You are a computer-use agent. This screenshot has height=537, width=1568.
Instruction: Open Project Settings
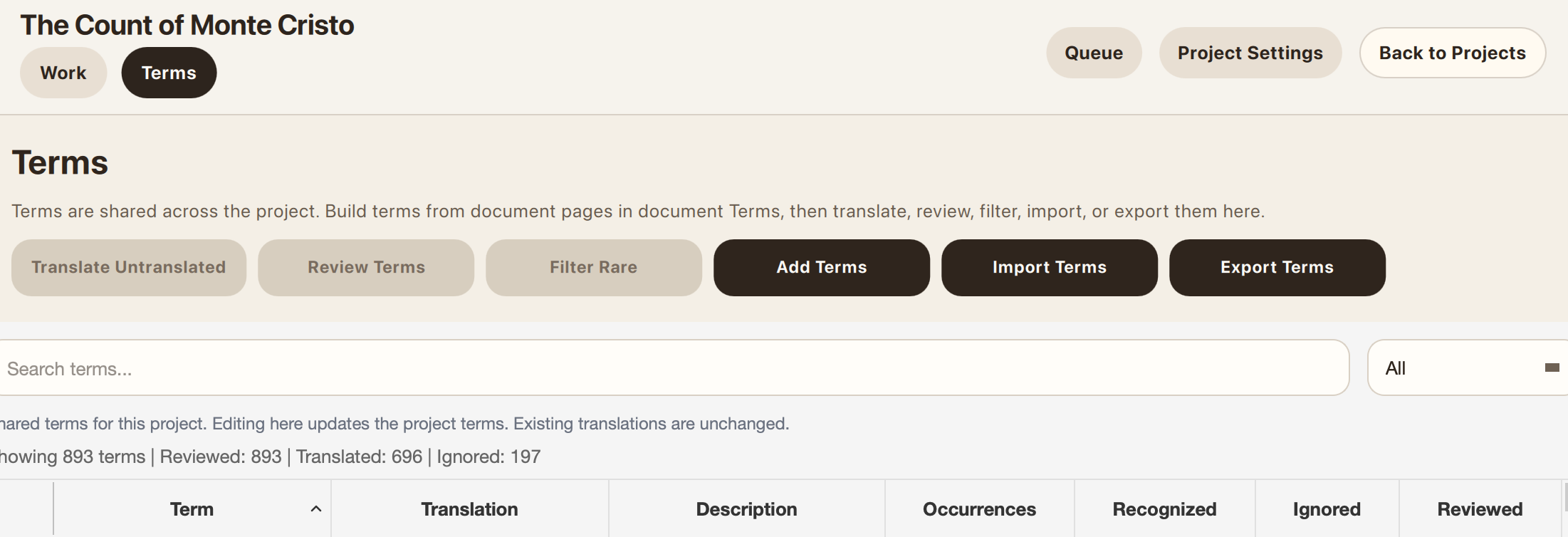(1250, 53)
